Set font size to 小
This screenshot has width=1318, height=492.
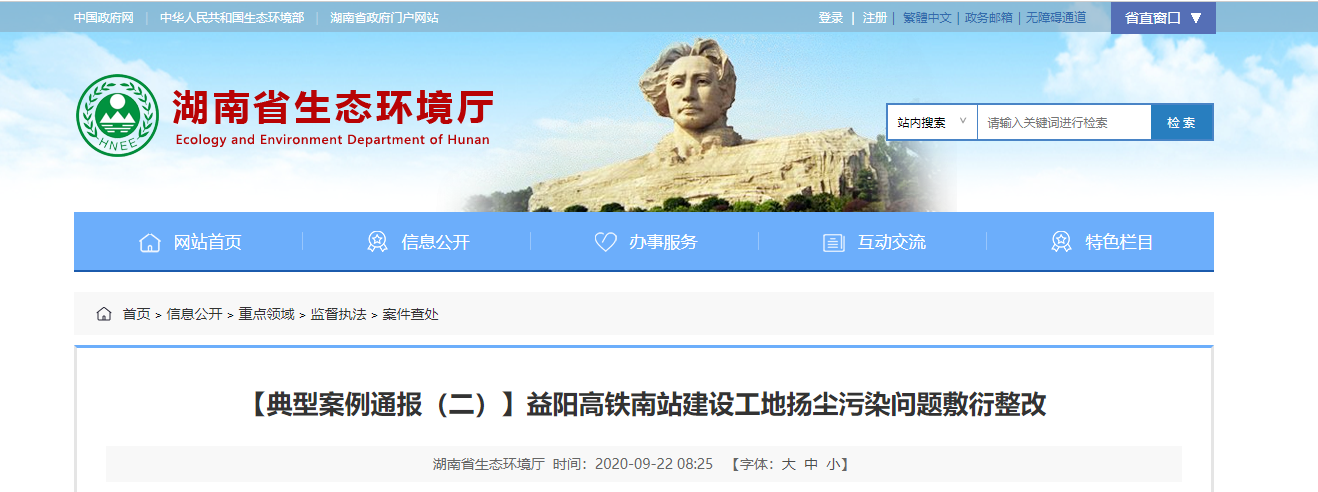[x=833, y=464]
